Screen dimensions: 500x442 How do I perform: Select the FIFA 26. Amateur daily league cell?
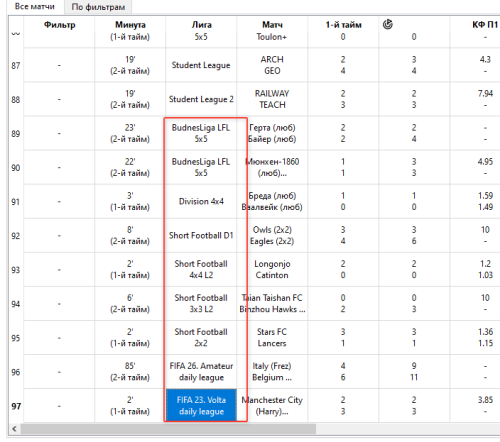pyautogui.click(x=201, y=372)
